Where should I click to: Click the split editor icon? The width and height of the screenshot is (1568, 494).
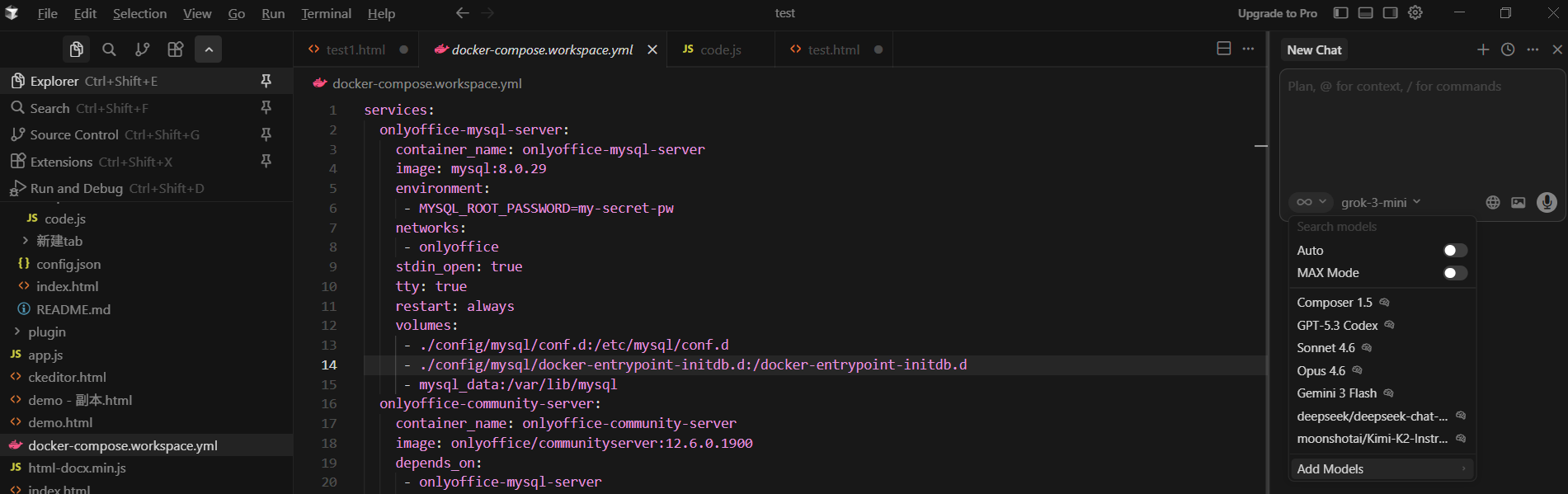[1224, 49]
